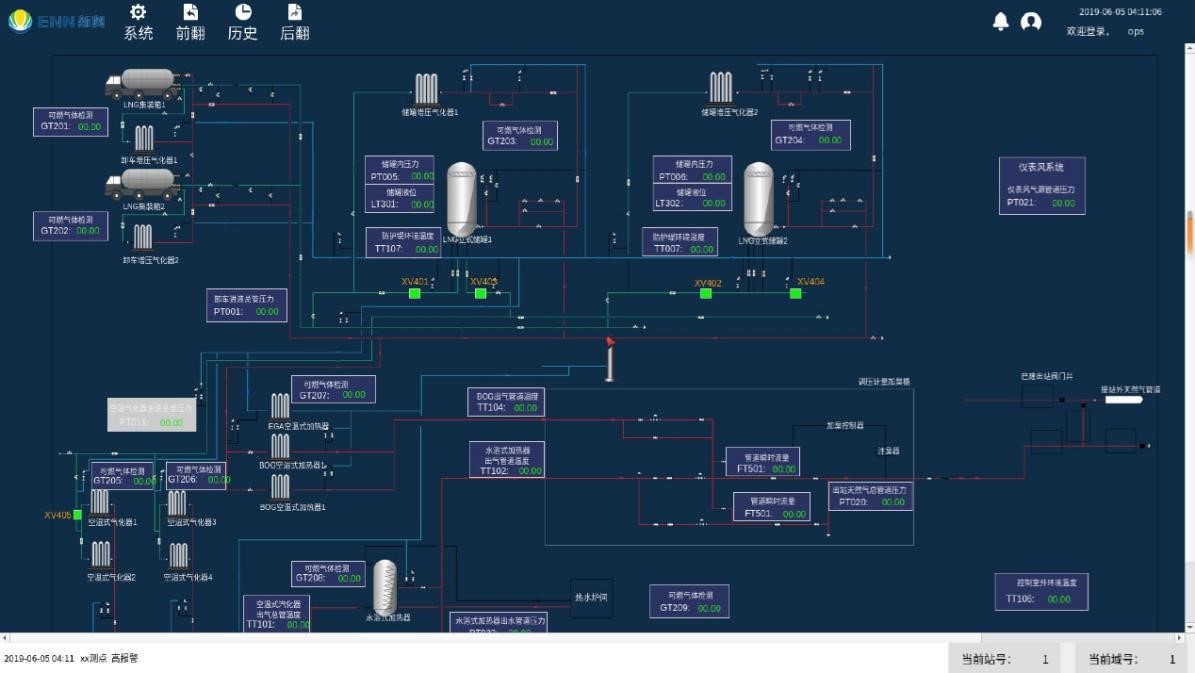
Task: Select the 空温式气化器1 vaporizer
Action: (100, 502)
